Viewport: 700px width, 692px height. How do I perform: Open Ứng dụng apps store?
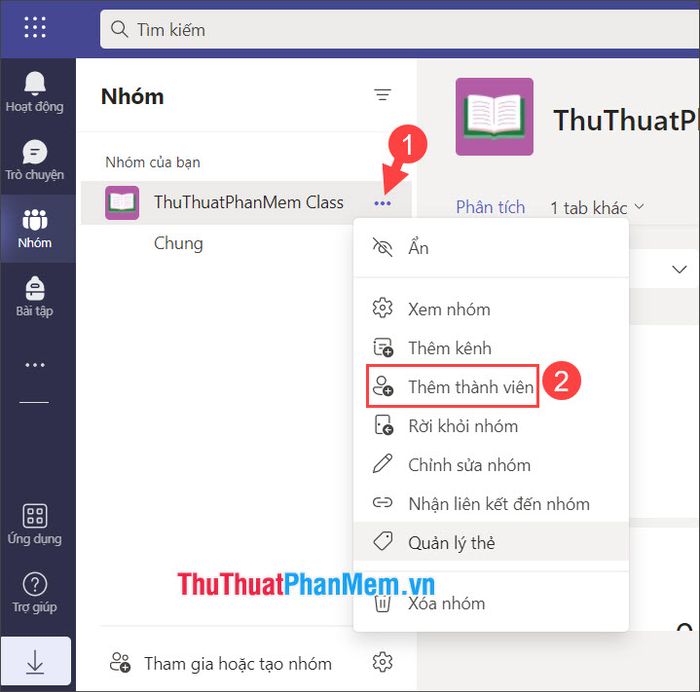coord(34,524)
